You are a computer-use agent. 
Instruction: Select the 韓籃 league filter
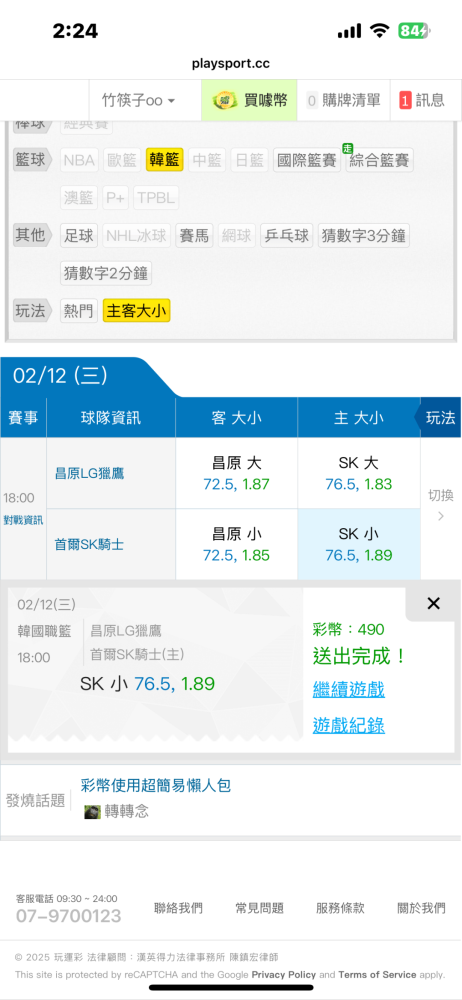point(165,160)
